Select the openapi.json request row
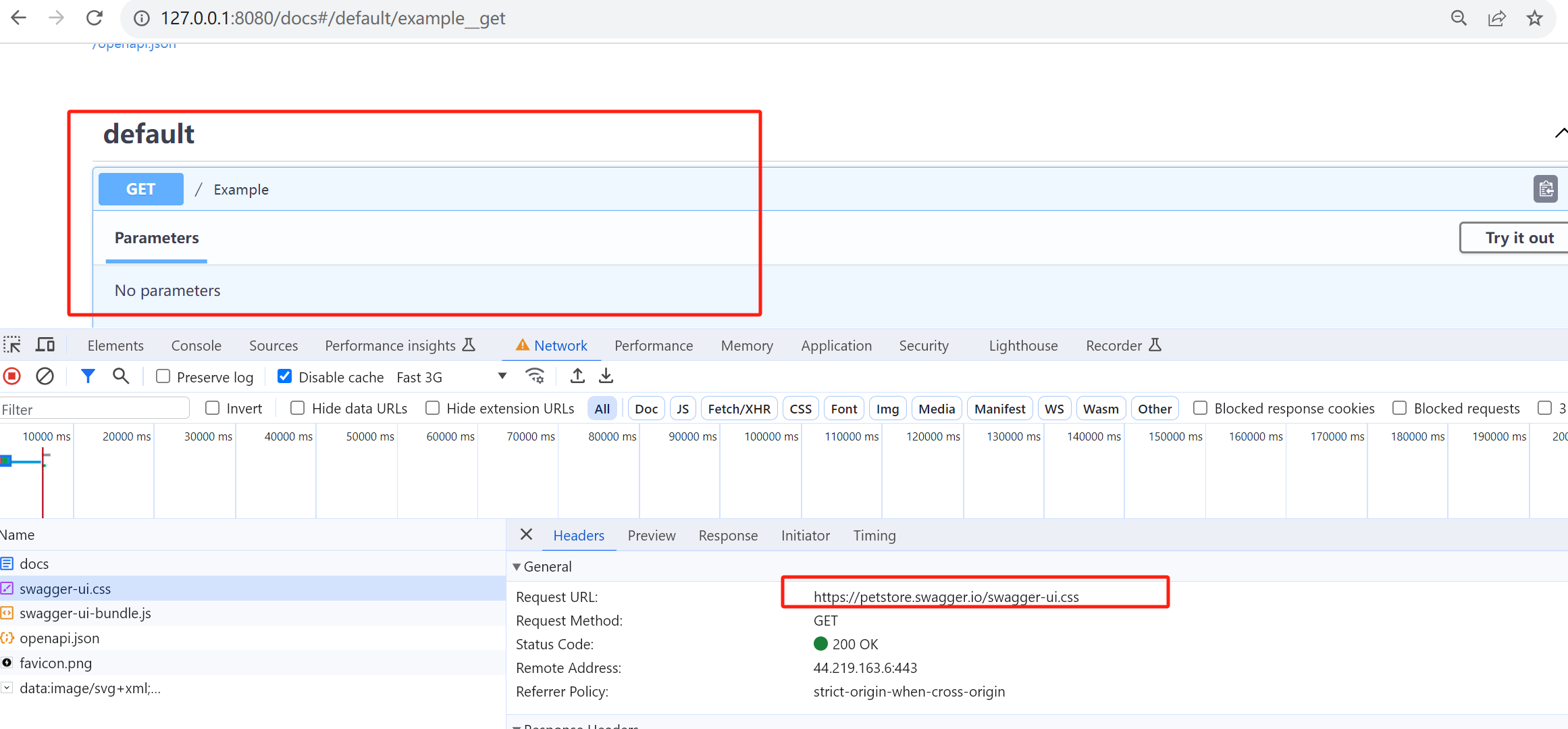This screenshot has height=729, width=1568. 253,638
